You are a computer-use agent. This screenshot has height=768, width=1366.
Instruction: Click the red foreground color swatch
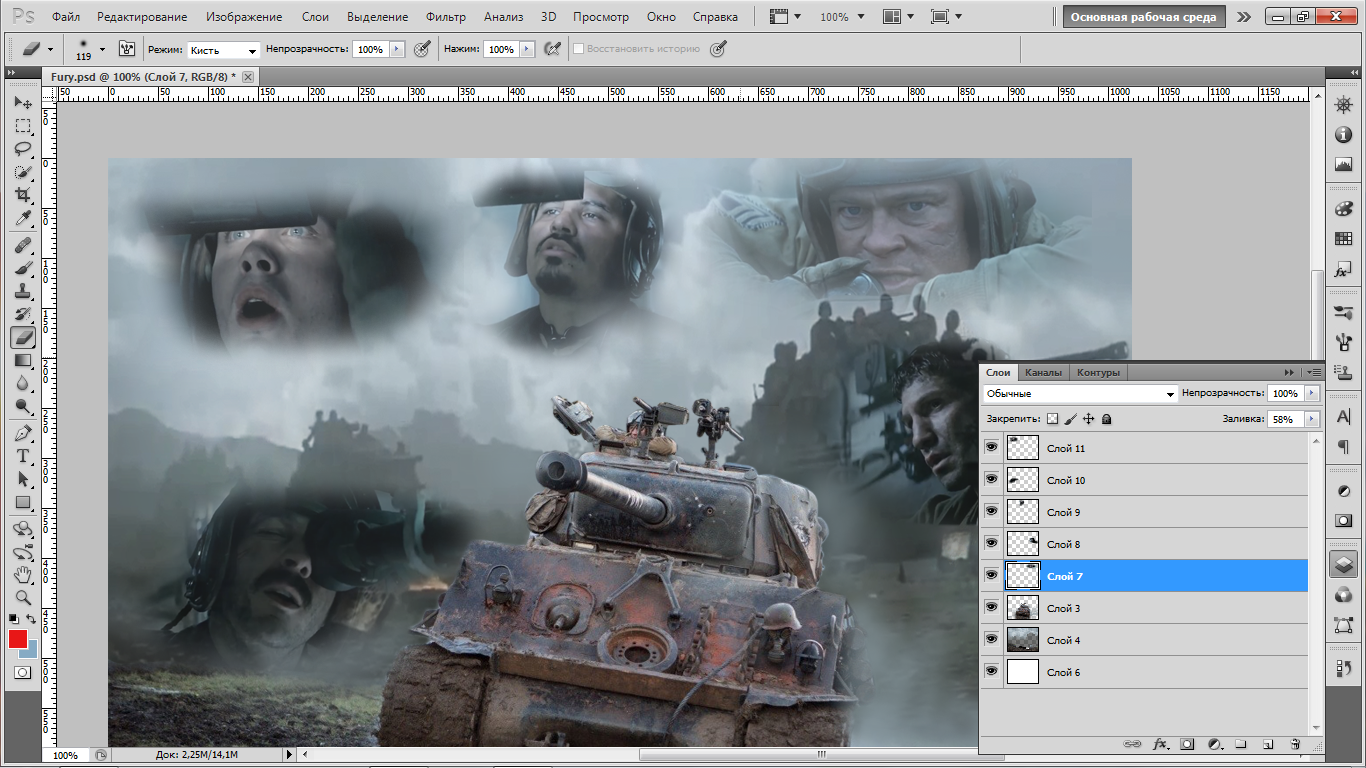coord(18,639)
